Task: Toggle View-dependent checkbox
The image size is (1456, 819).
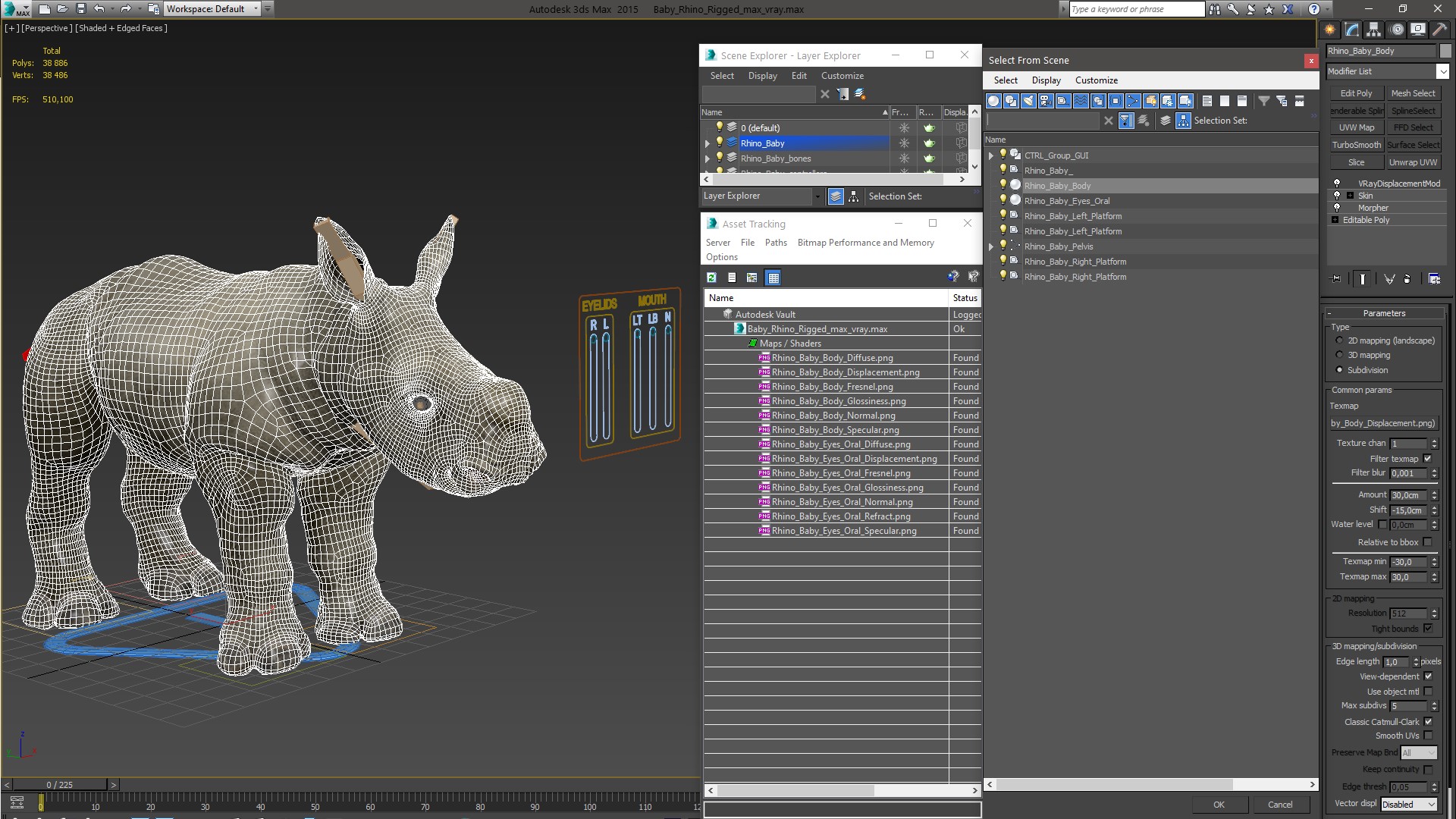Action: 1428,676
